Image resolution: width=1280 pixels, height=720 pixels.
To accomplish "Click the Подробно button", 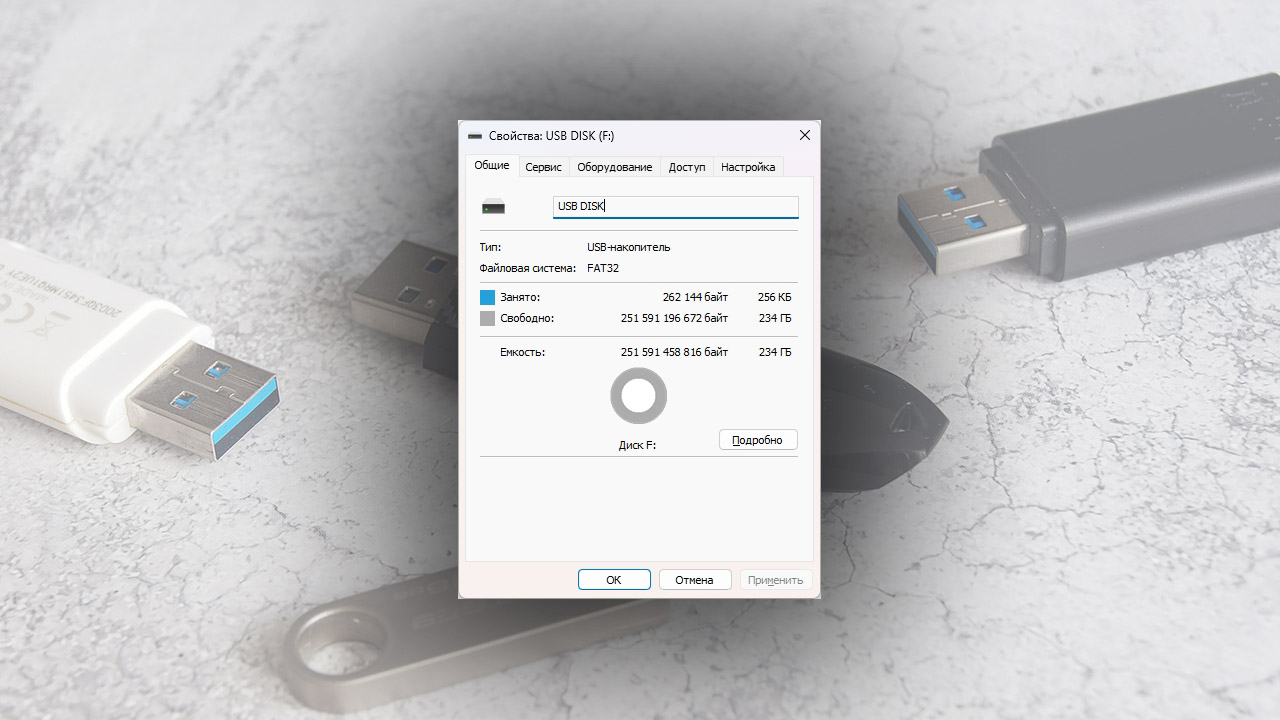I will click(x=758, y=440).
